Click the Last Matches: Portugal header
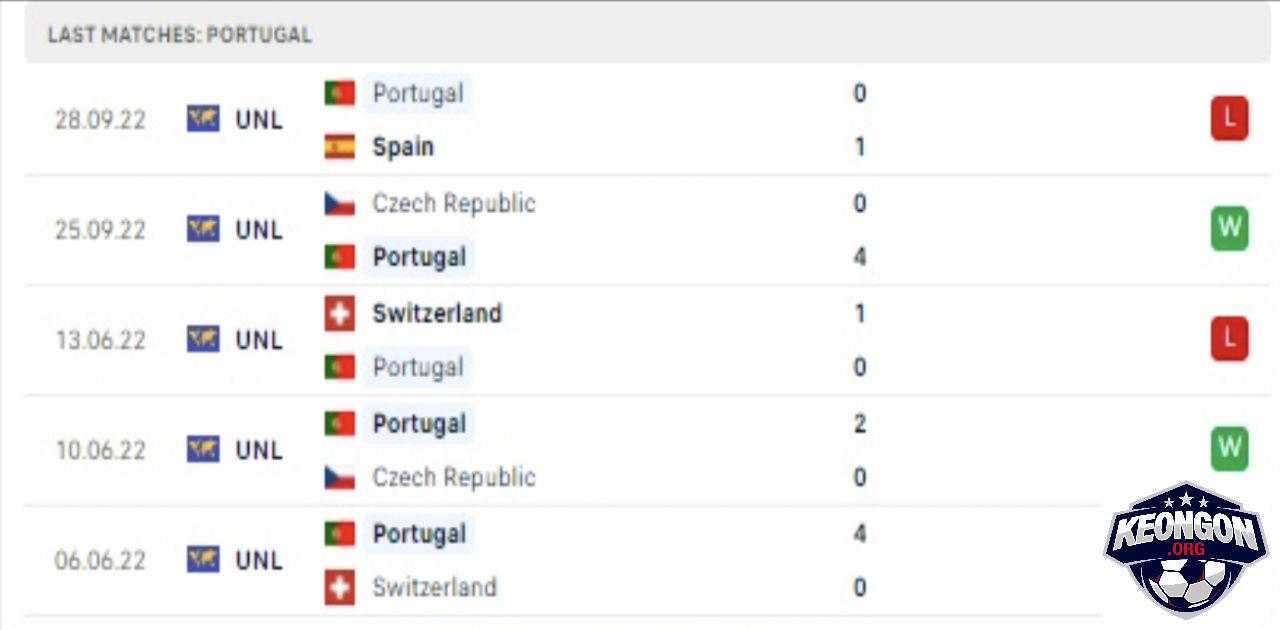Image resolution: width=1280 pixels, height=630 pixels. point(180,35)
